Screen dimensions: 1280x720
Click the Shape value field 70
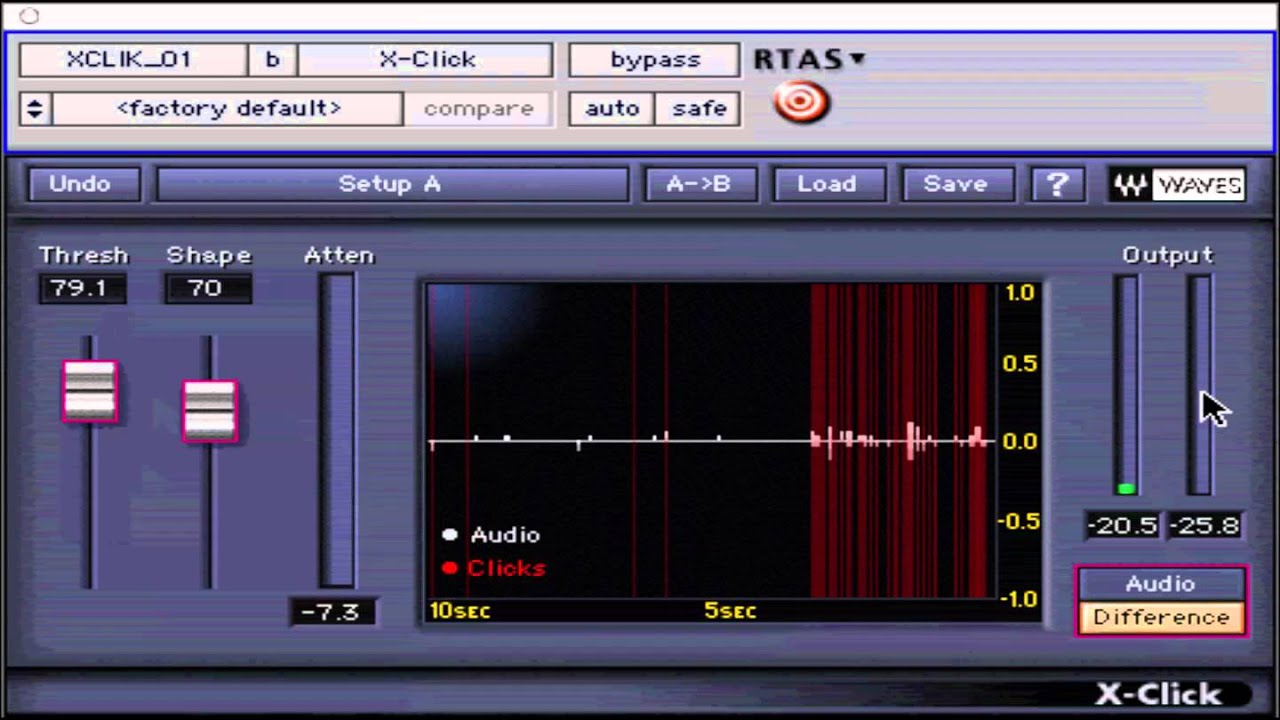click(x=208, y=289)
